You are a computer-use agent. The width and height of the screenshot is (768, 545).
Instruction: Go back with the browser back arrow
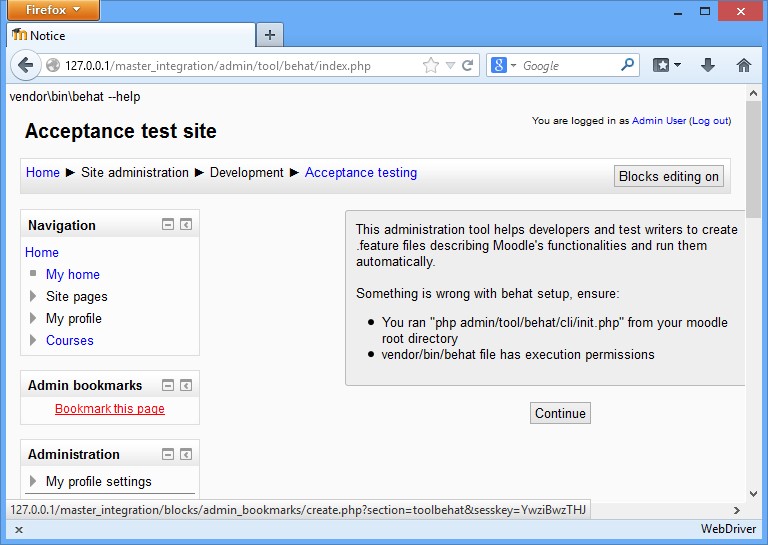(25, 65)
